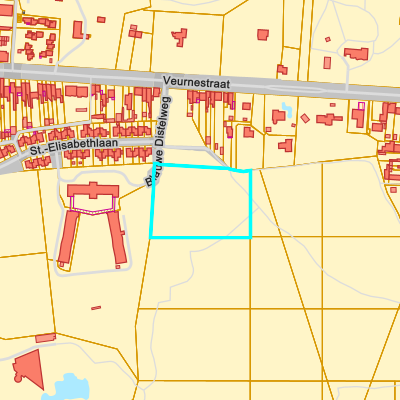This screenshot has width=400, height=400.
Task: Click the left wing of the U-shaped building
Action: coord(69,237)
